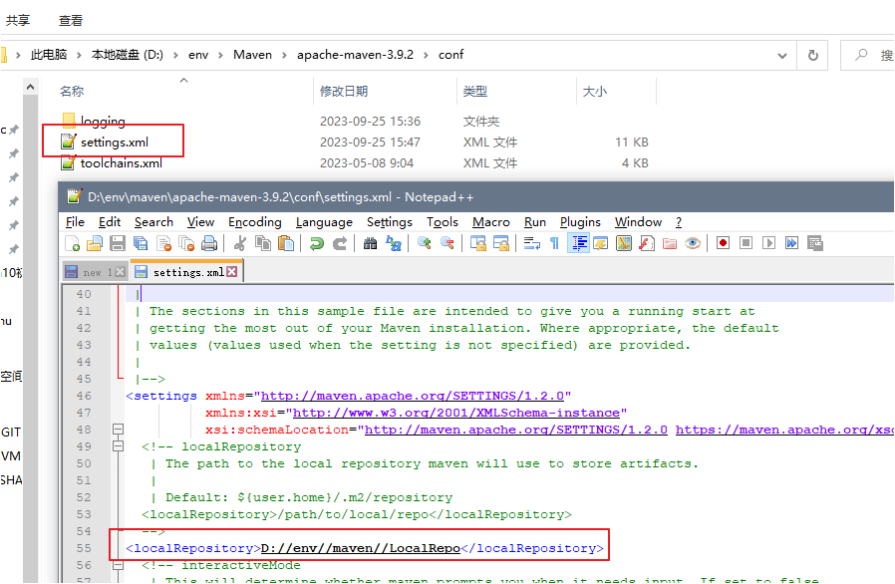Screen dimensions: 895x584
Task: Sort files by the 修改日期 column header
Action: tap(344, 91)
